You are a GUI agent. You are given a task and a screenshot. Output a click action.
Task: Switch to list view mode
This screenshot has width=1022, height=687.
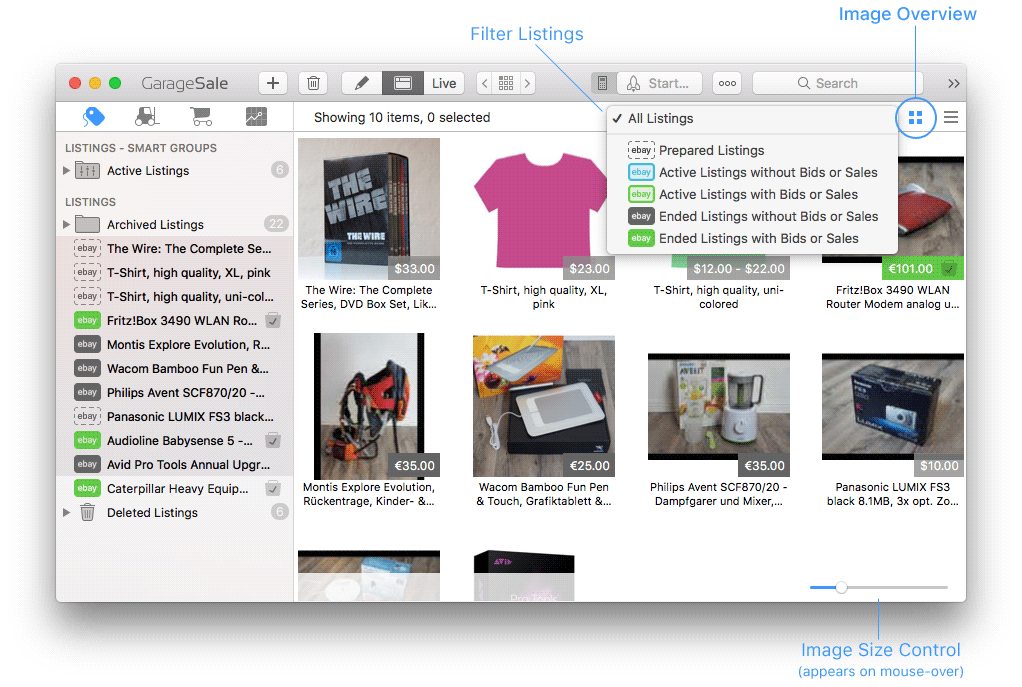(x=950, y=118)
